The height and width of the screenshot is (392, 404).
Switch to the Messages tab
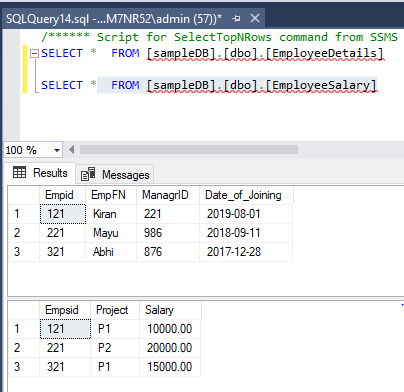115,175
